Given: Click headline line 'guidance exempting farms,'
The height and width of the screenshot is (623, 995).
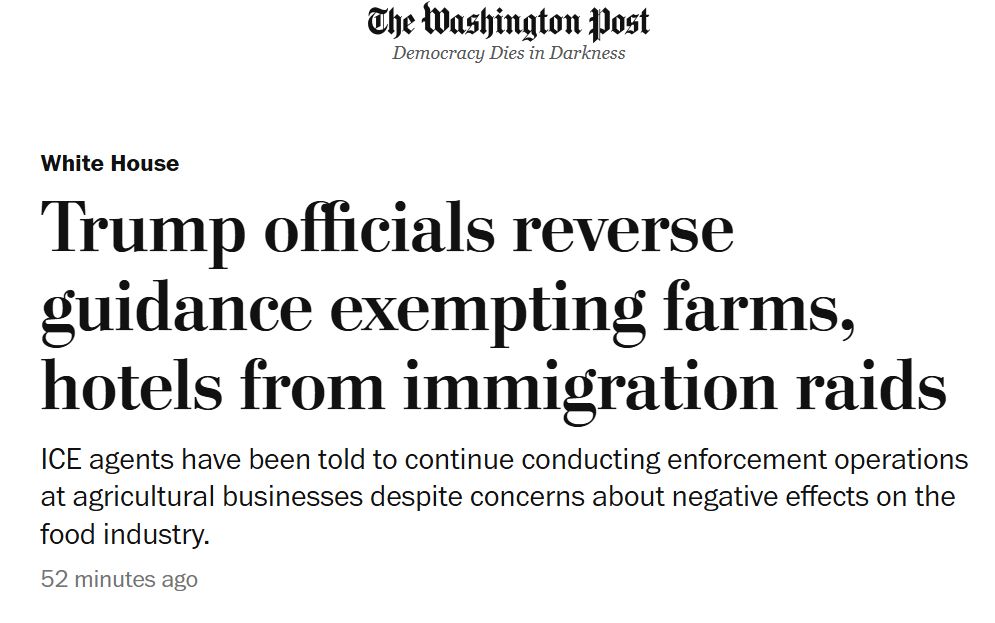Looking at the screenshot, I should click(448, 310).
